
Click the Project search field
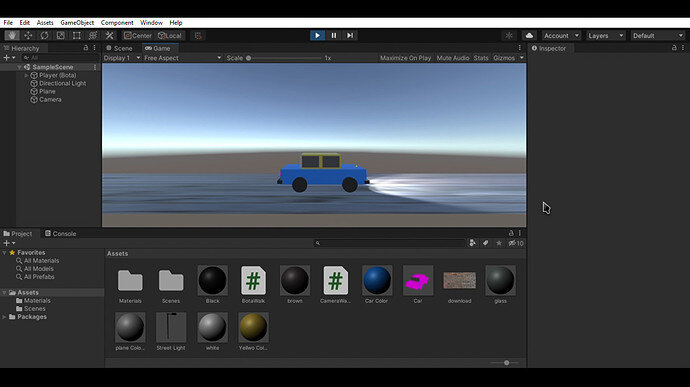(x=389, y=243)
